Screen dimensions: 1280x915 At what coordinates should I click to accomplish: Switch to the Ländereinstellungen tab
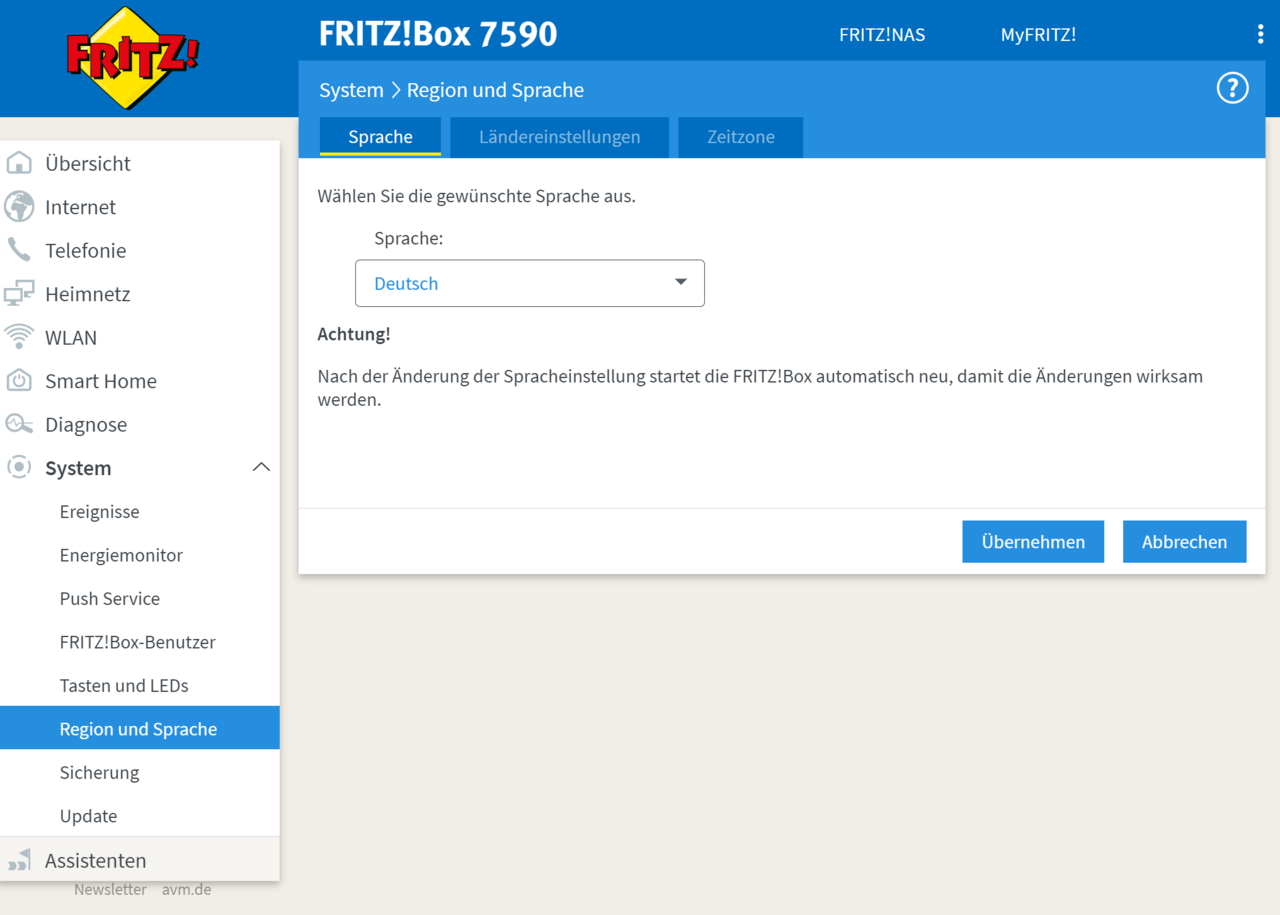pyautogui.click(x=559, y=137)
